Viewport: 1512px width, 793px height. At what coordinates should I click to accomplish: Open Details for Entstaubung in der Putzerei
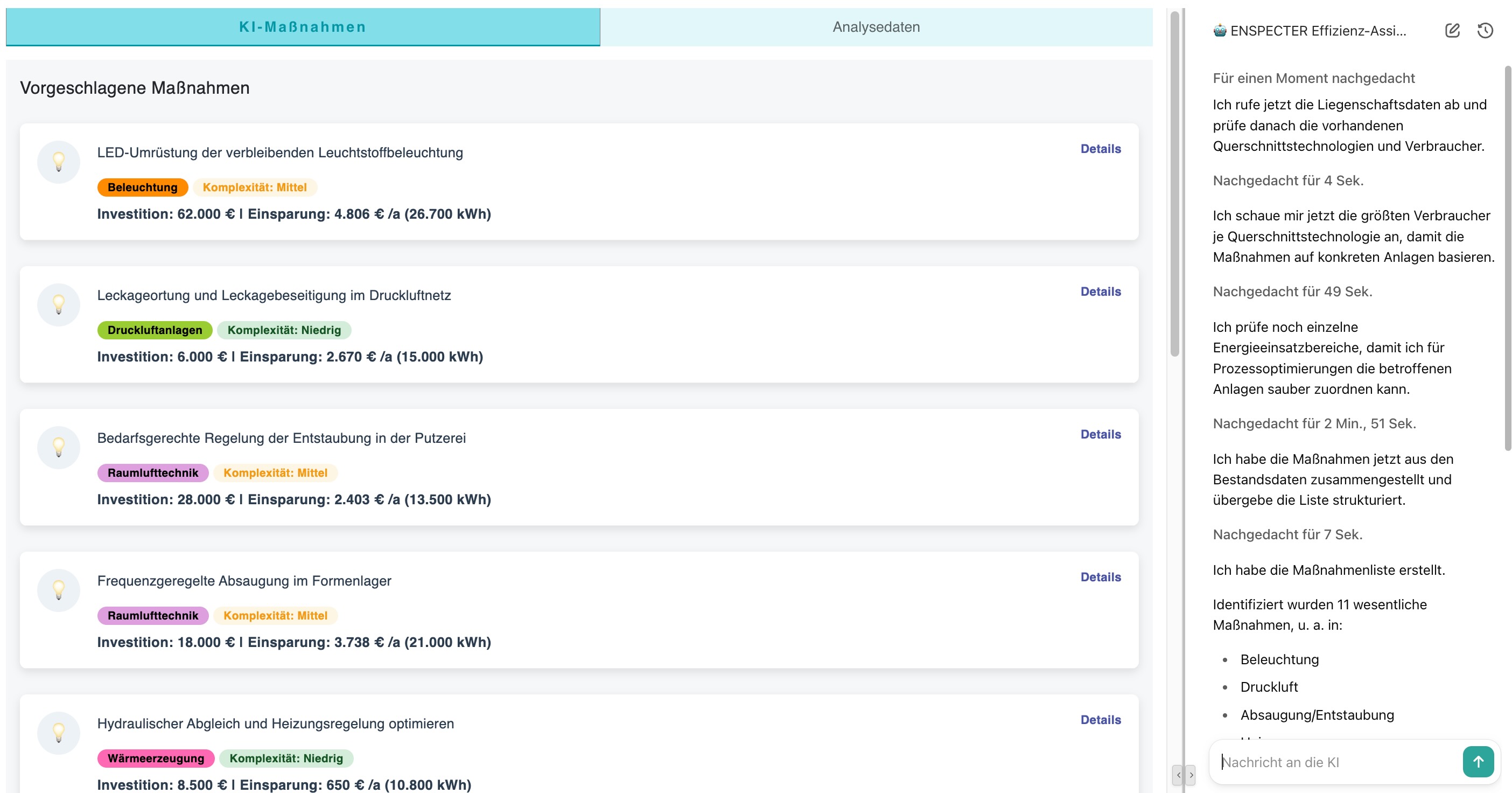[1101, 434]
